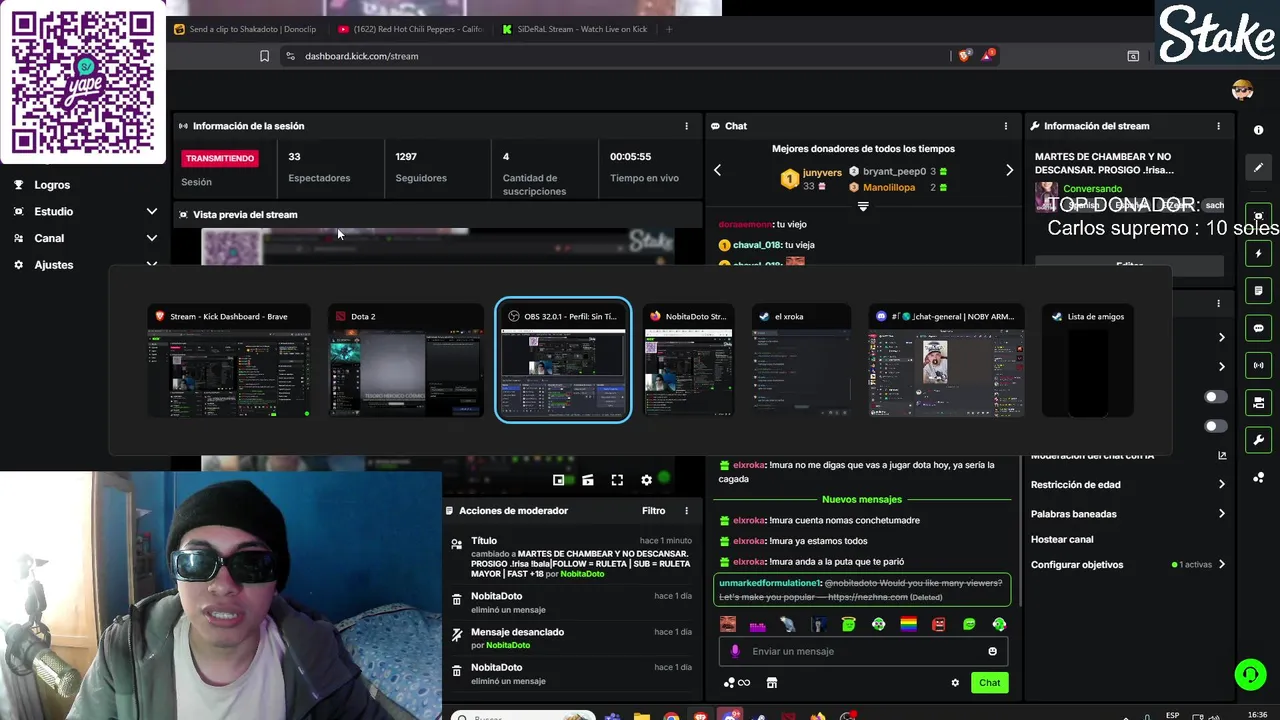Insert the green halo frog emote
1280x720 pixels.
[x=848, y=624]
